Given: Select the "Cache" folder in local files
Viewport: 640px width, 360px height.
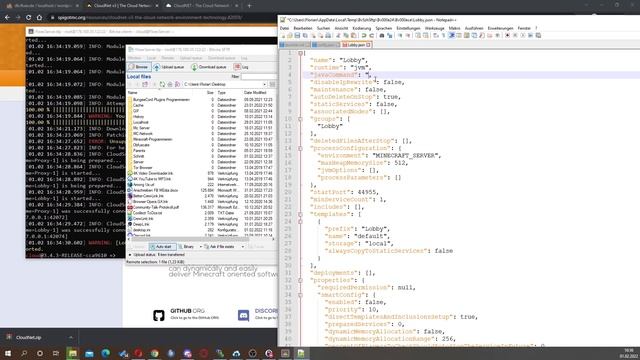Looking at the screenshot, I should [x=138, y=105].
